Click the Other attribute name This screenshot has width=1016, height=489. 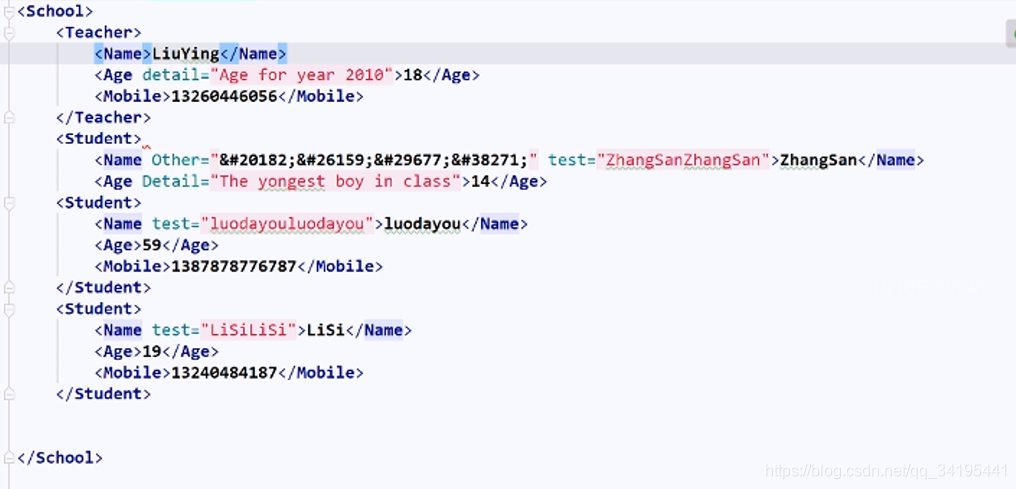(x=176, y=160)
